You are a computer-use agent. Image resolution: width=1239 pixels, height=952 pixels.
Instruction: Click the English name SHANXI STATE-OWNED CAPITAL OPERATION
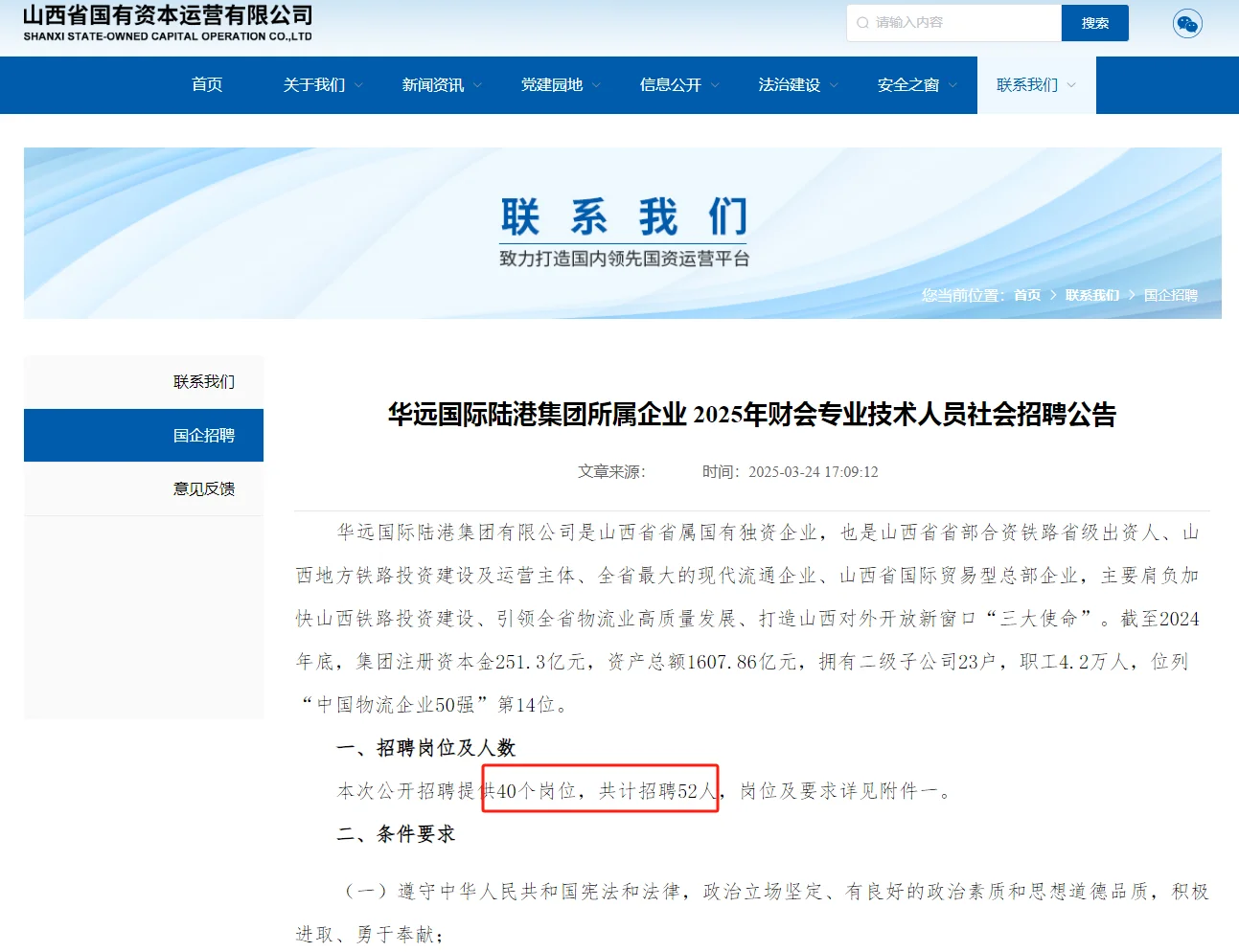pyautogui.click(x=168, y=36)
